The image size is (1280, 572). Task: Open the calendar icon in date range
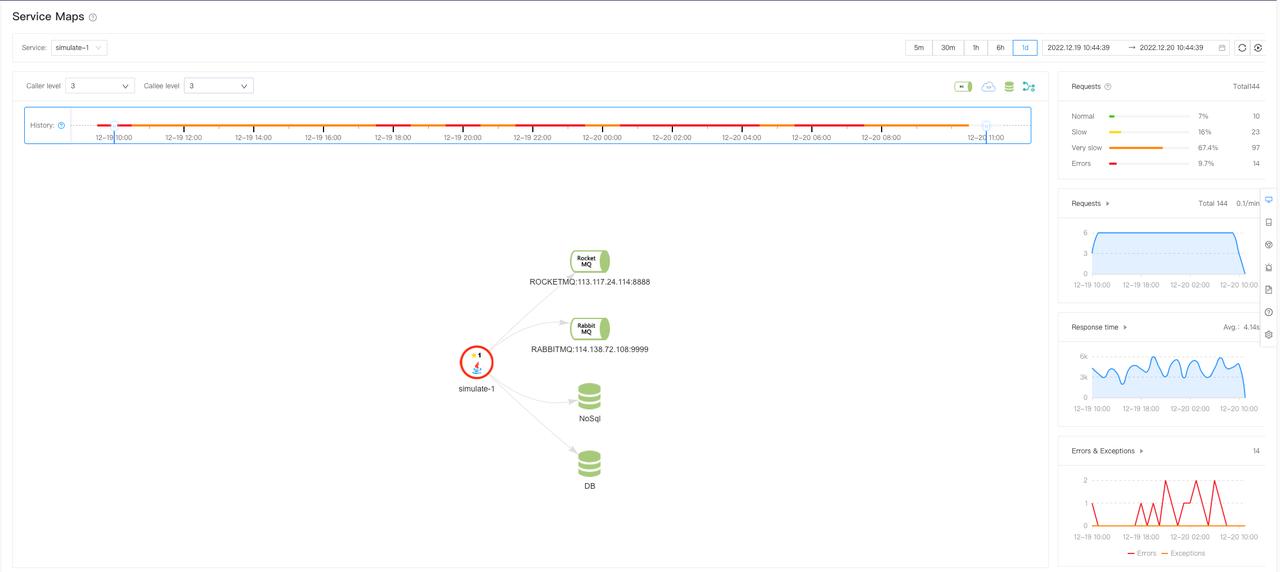click(x=1222, y=48)
